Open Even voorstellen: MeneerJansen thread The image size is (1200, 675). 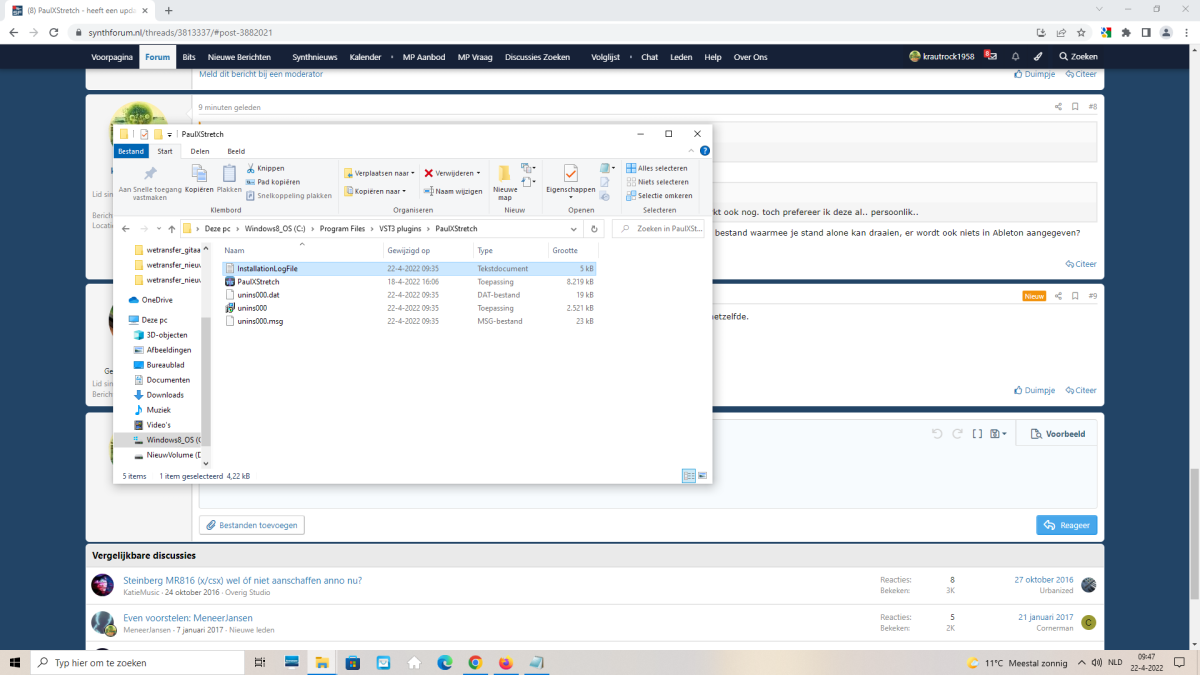pyautogui.click(x=188, y=618)
